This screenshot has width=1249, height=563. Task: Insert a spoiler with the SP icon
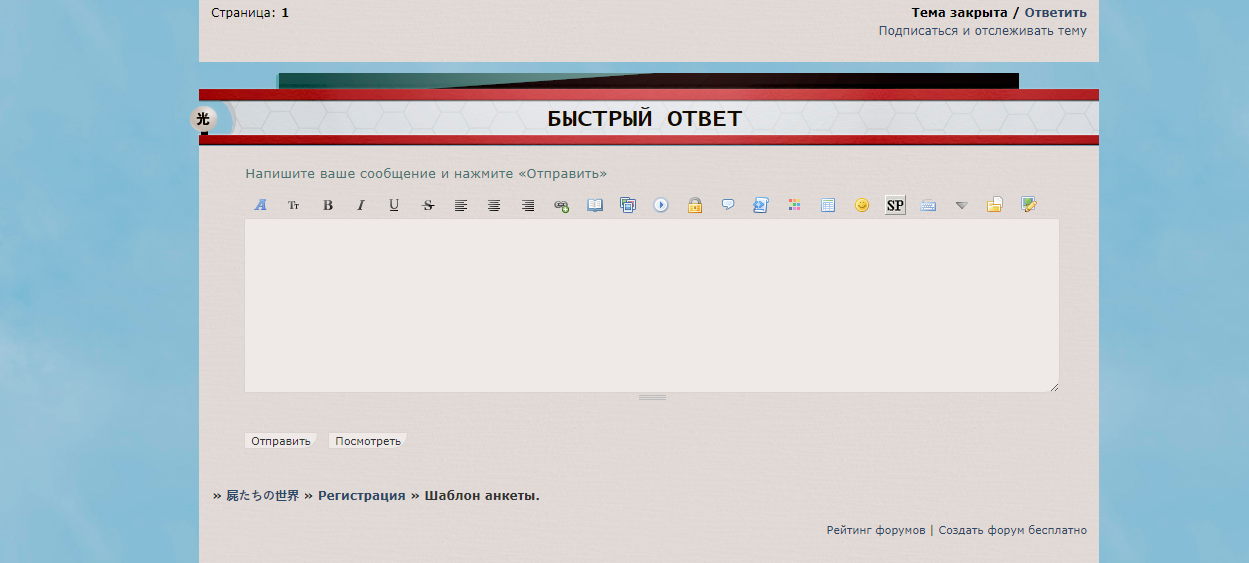[x=895, y=205]
